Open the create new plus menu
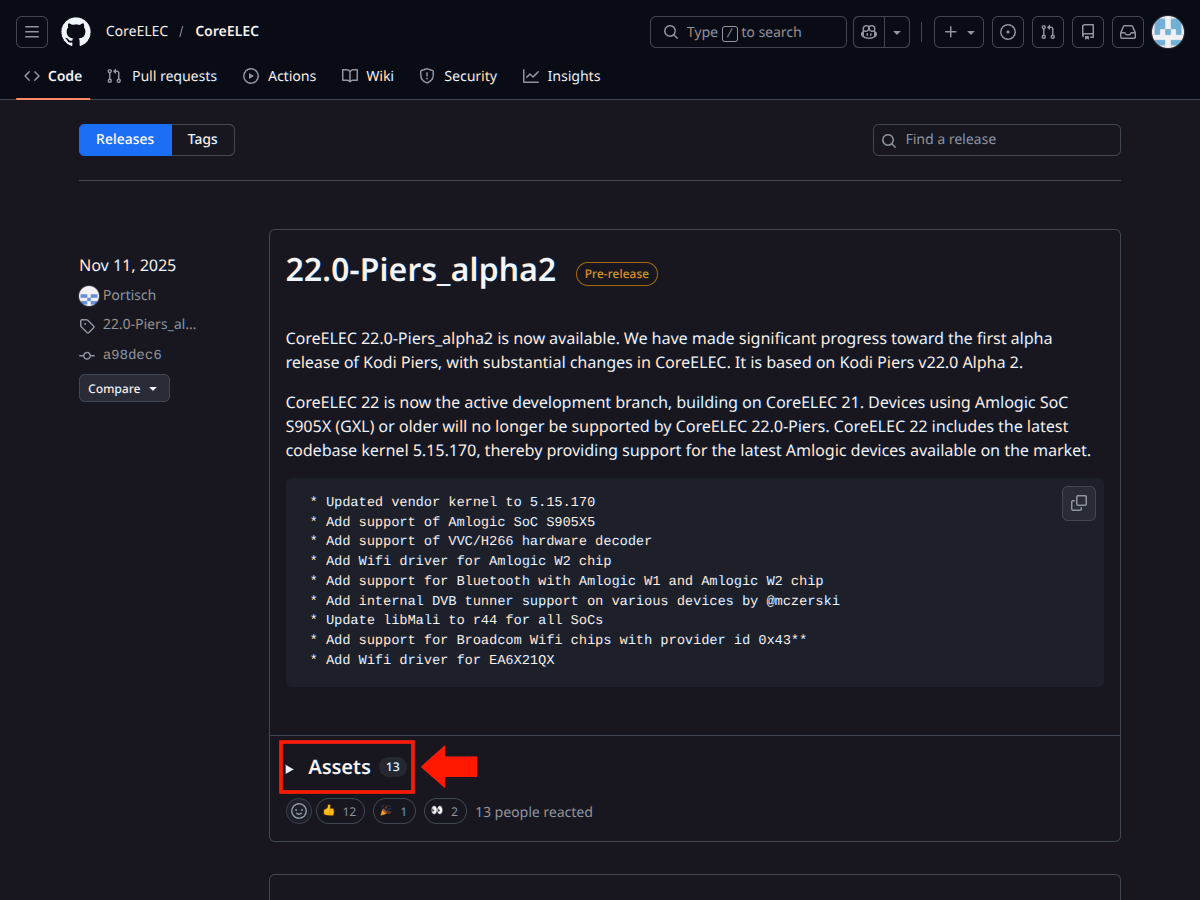This screenshot has width=1200, height=900. [x=959, y=32]
